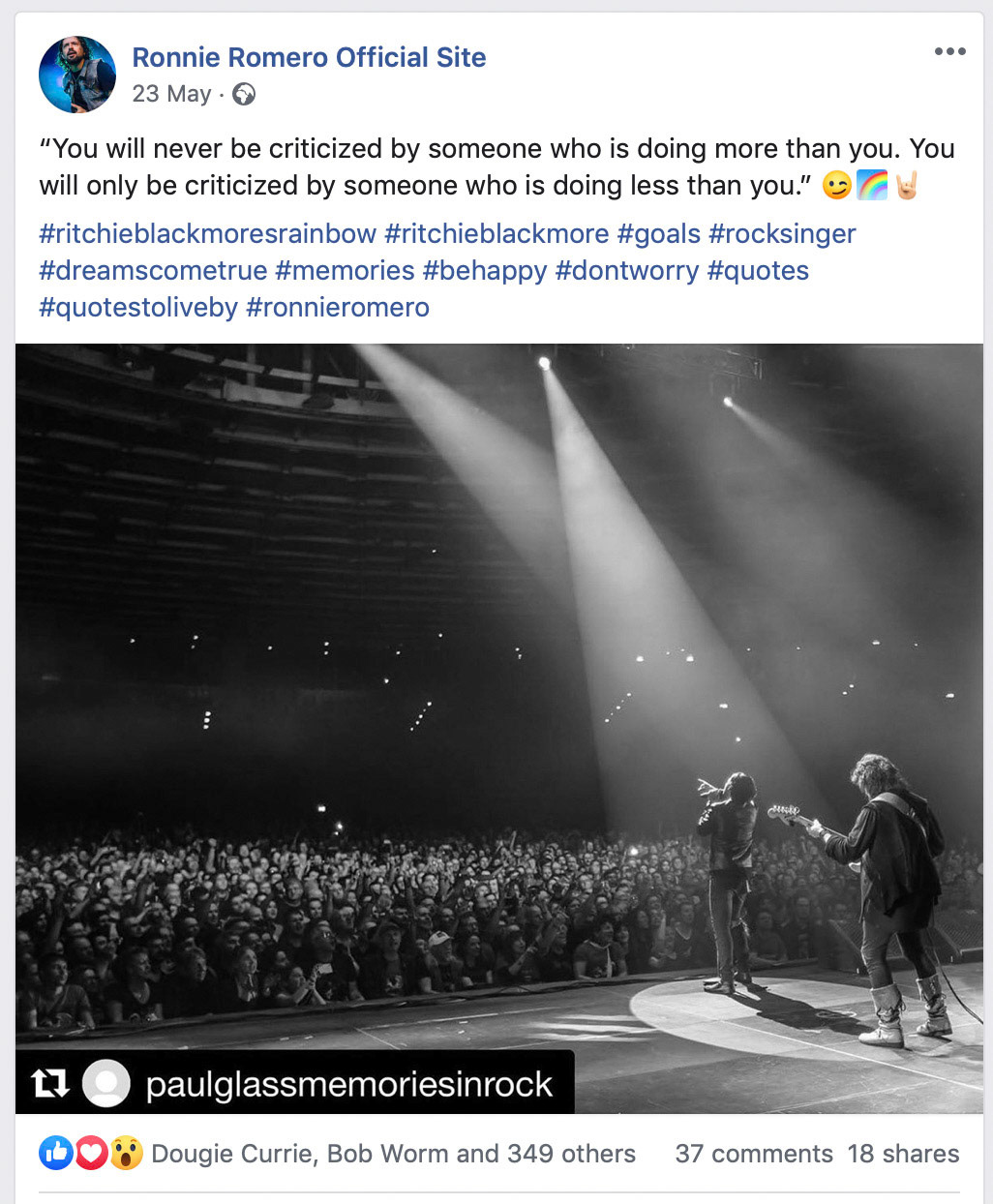Open the #ritchieblackmore hashtag
This screenshot has width=993, height=1204.
pos(496,234)
